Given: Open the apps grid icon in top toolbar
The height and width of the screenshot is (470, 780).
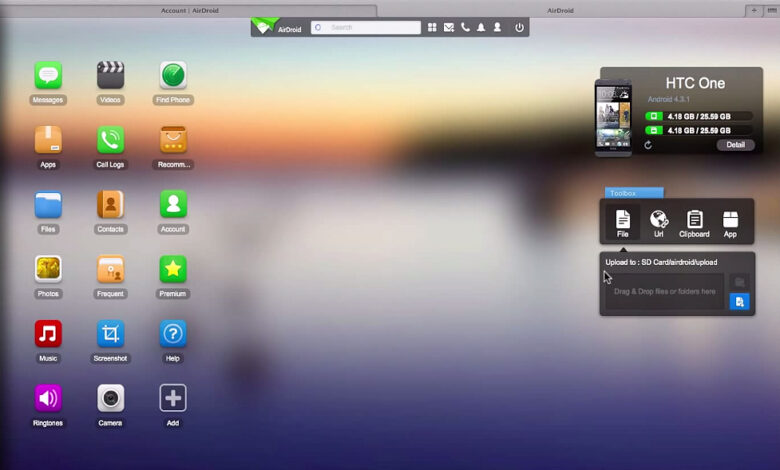Looking at the screenshot, I should click(x=432, y=27).
